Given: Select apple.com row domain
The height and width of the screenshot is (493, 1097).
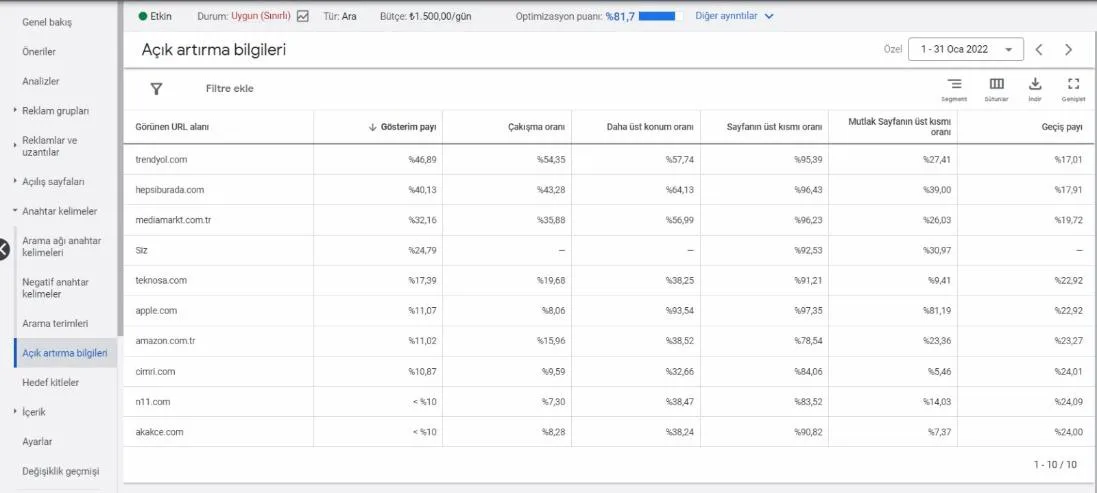Looking at the screenshot, I should coord(156,310).
